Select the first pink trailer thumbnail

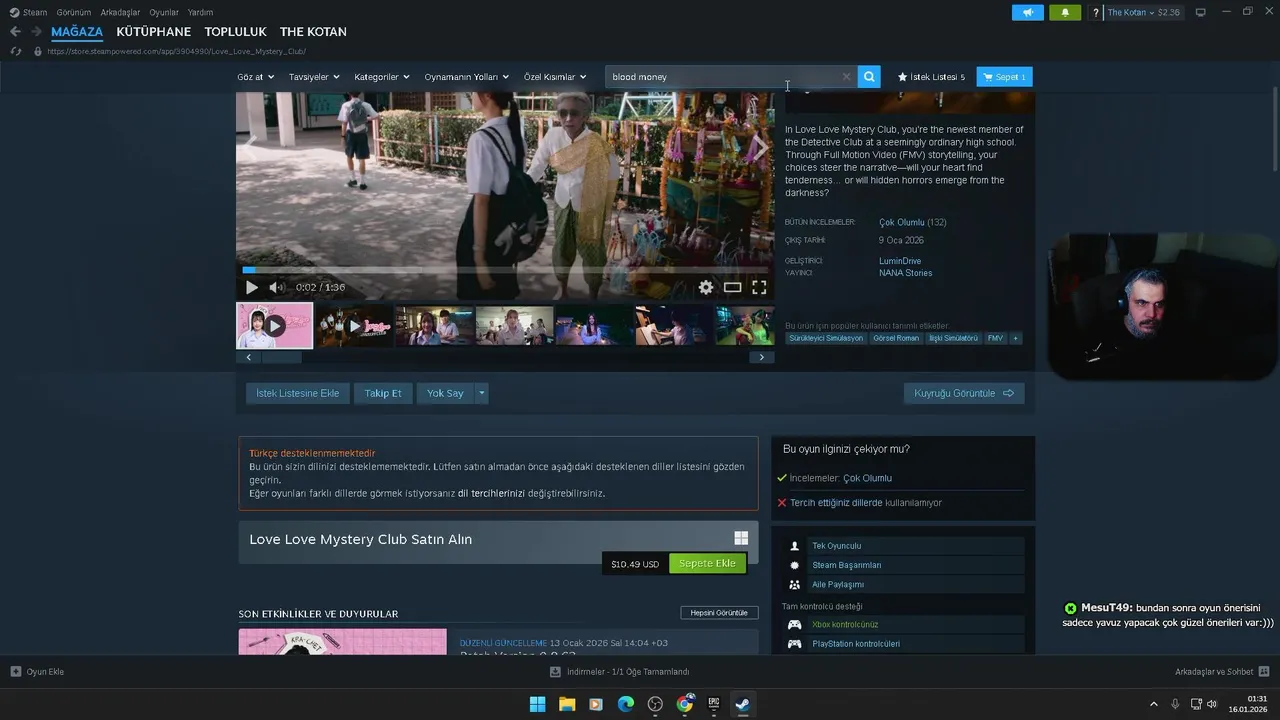[x=274, y=326]
